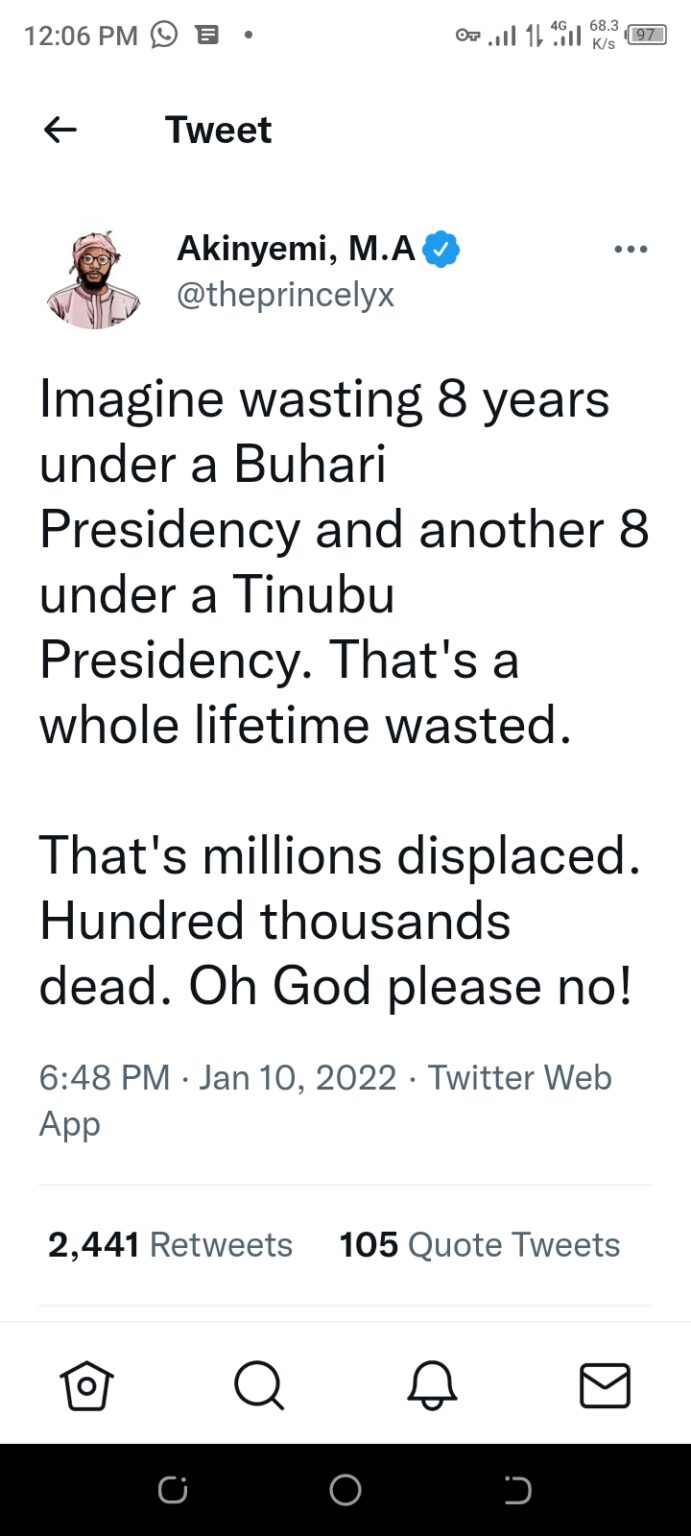Tap the Android system back button
Viewport: 691px width, 1536px height.
(518, 1490)
